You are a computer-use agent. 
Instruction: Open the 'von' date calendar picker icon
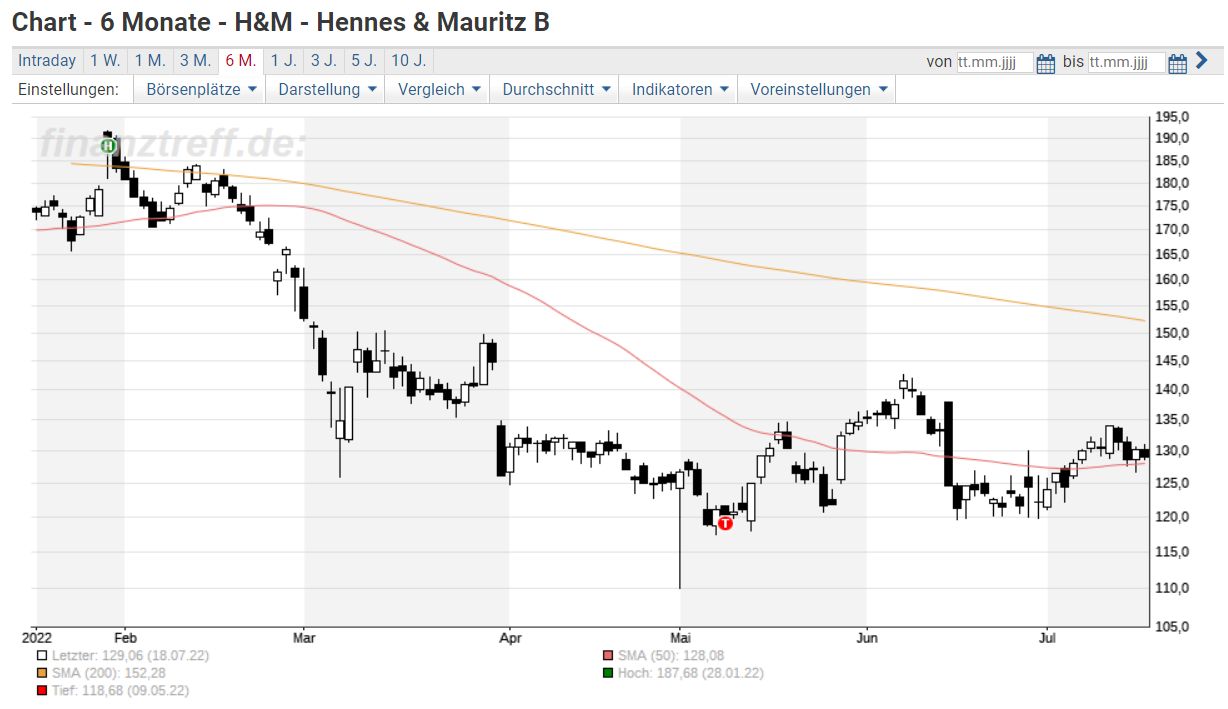[x=1046, y=63]
